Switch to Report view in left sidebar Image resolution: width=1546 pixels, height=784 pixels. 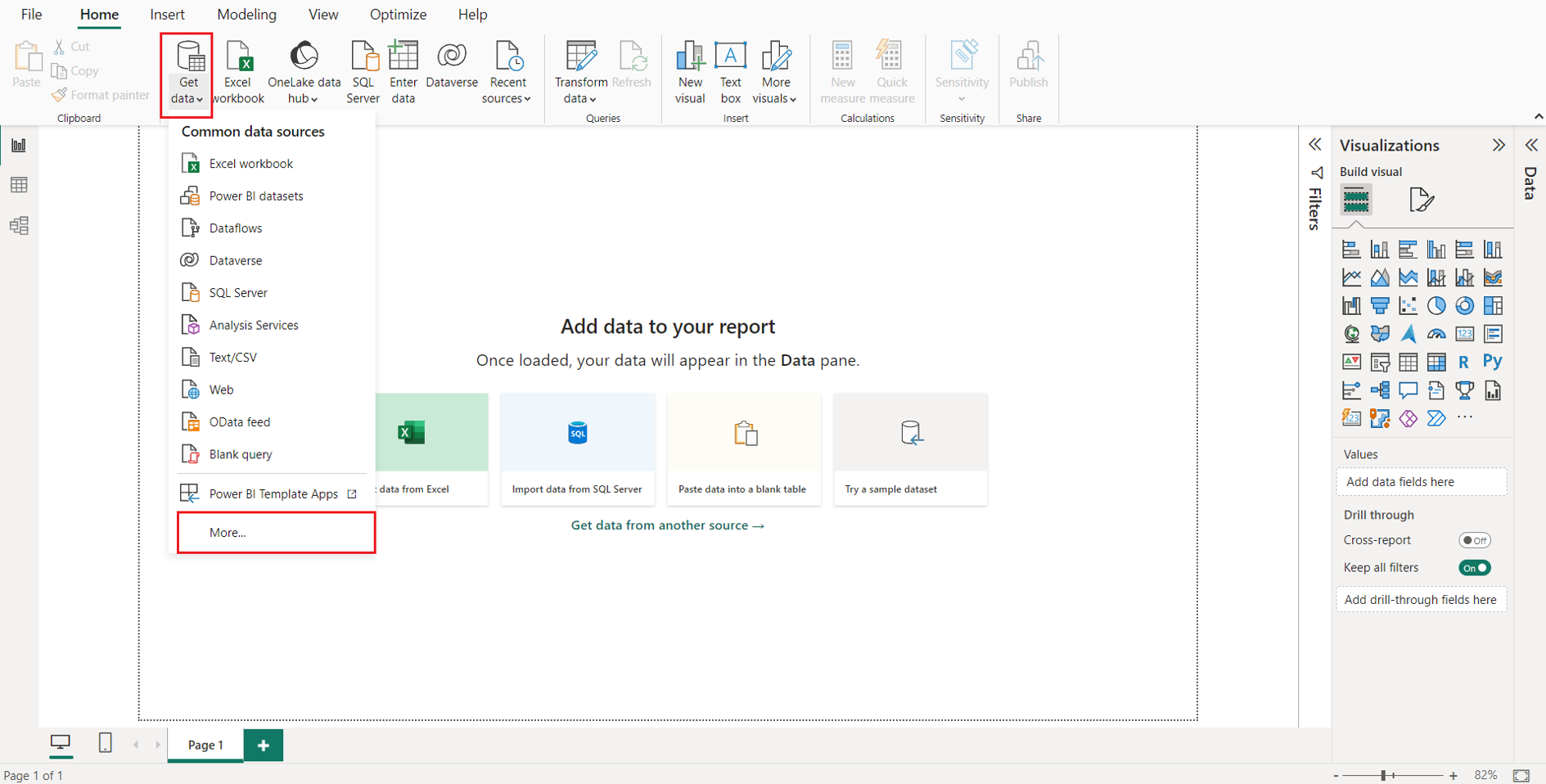click(x=19, y=146)
